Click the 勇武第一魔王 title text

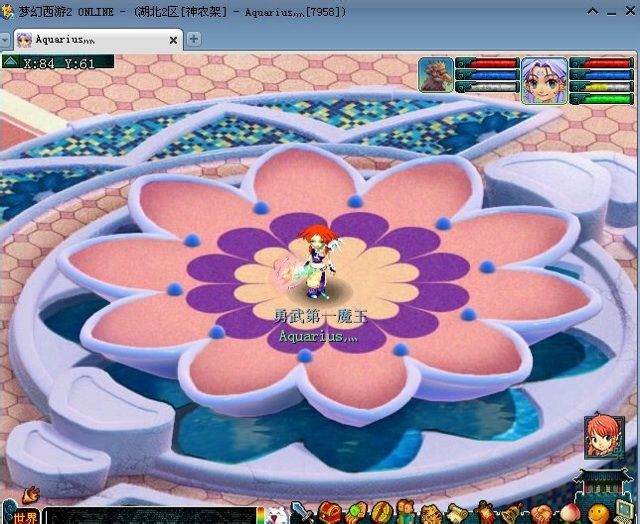(320, 316)
